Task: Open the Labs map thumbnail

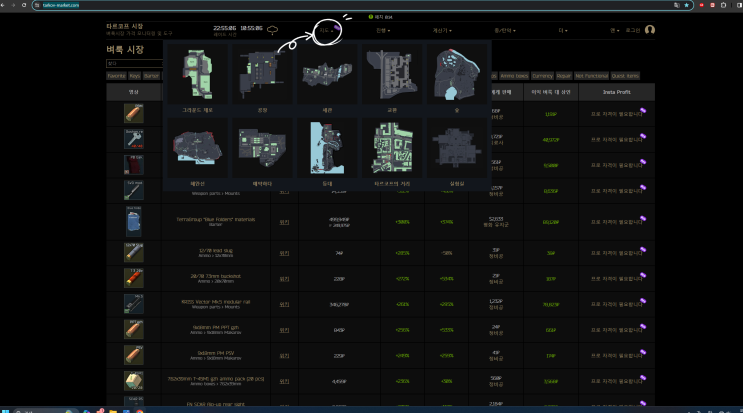Action: [457, 148]
